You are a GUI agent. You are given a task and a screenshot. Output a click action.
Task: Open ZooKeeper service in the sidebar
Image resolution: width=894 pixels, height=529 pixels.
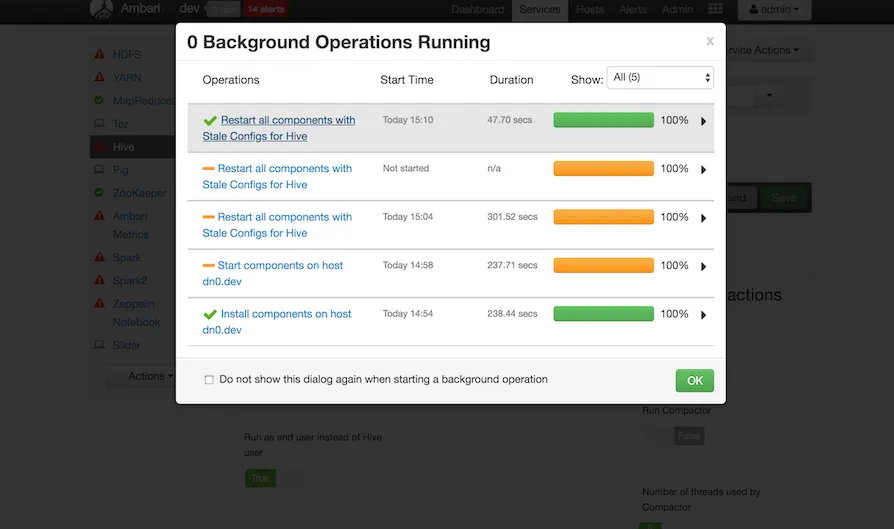point(139,193)
